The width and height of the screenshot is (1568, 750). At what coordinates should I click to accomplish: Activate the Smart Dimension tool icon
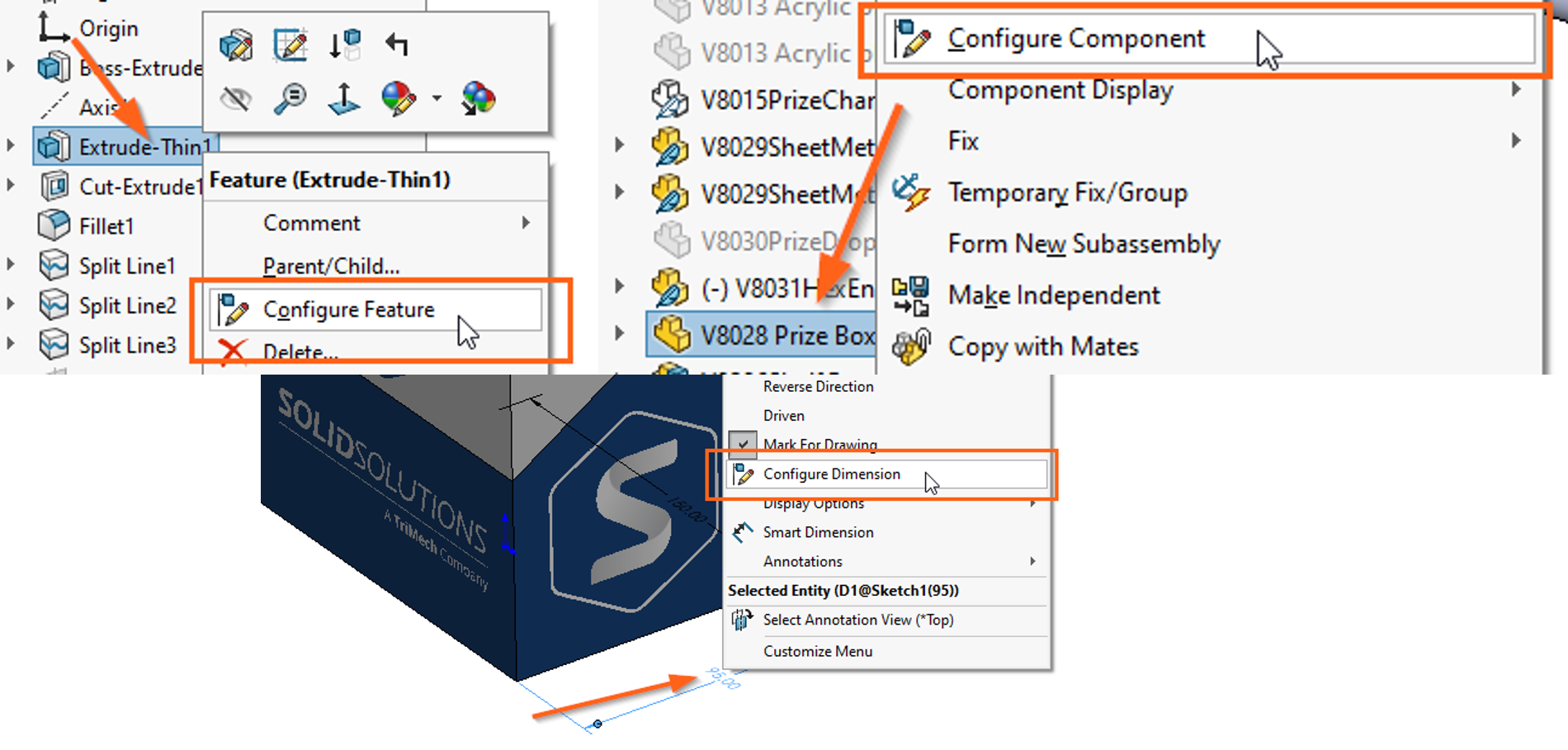tap(742, 532)
